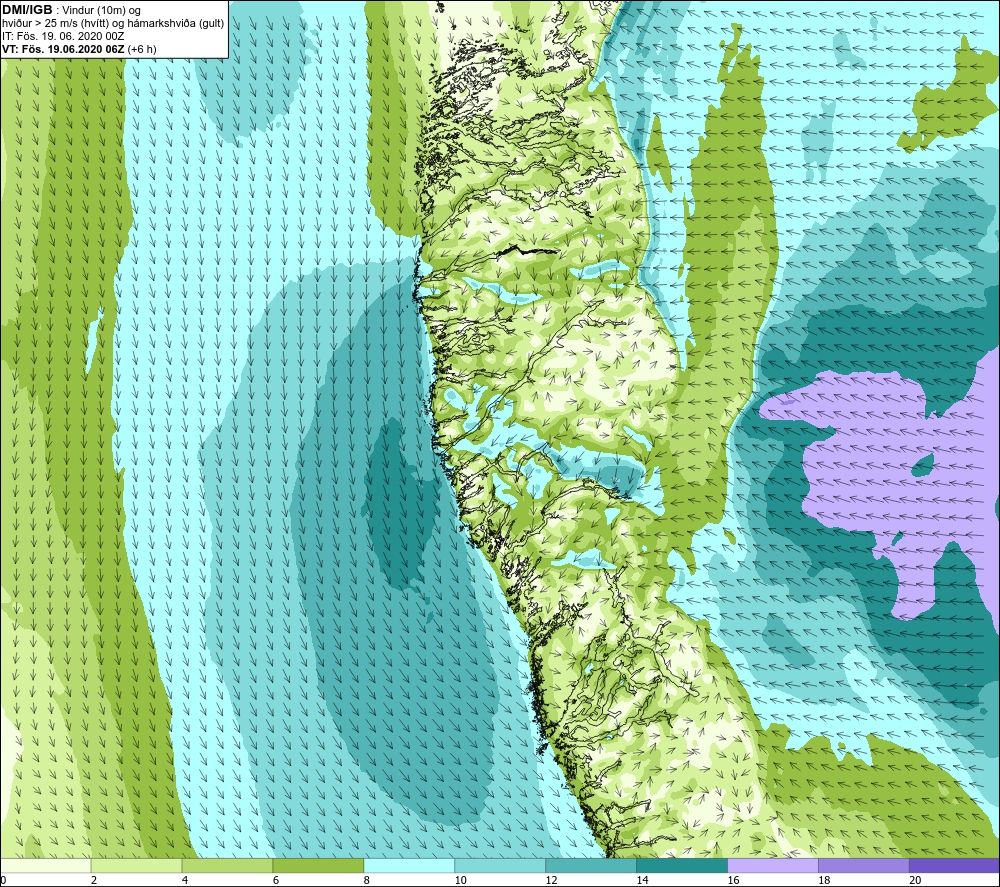Click the "(+6 h)" forecast offset text

click(x=142, y=49)
